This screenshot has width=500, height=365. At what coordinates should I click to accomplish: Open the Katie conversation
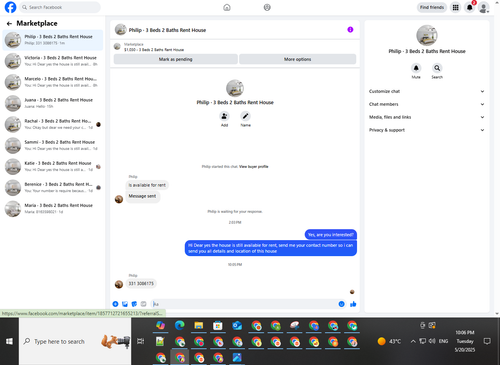click(53, 166)
